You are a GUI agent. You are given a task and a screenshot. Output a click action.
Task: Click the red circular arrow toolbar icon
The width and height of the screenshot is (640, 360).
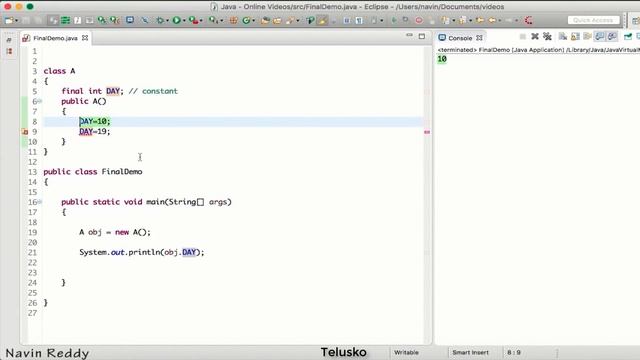point(529,20)
